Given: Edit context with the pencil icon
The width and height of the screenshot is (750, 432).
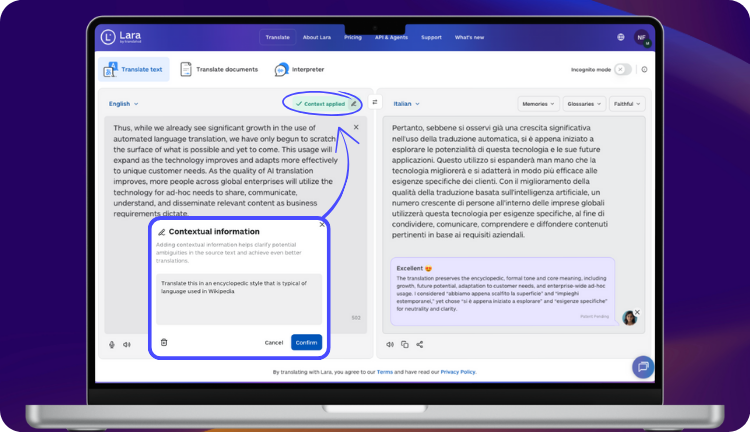Looking at the screenshot, I should coord(353,103).
